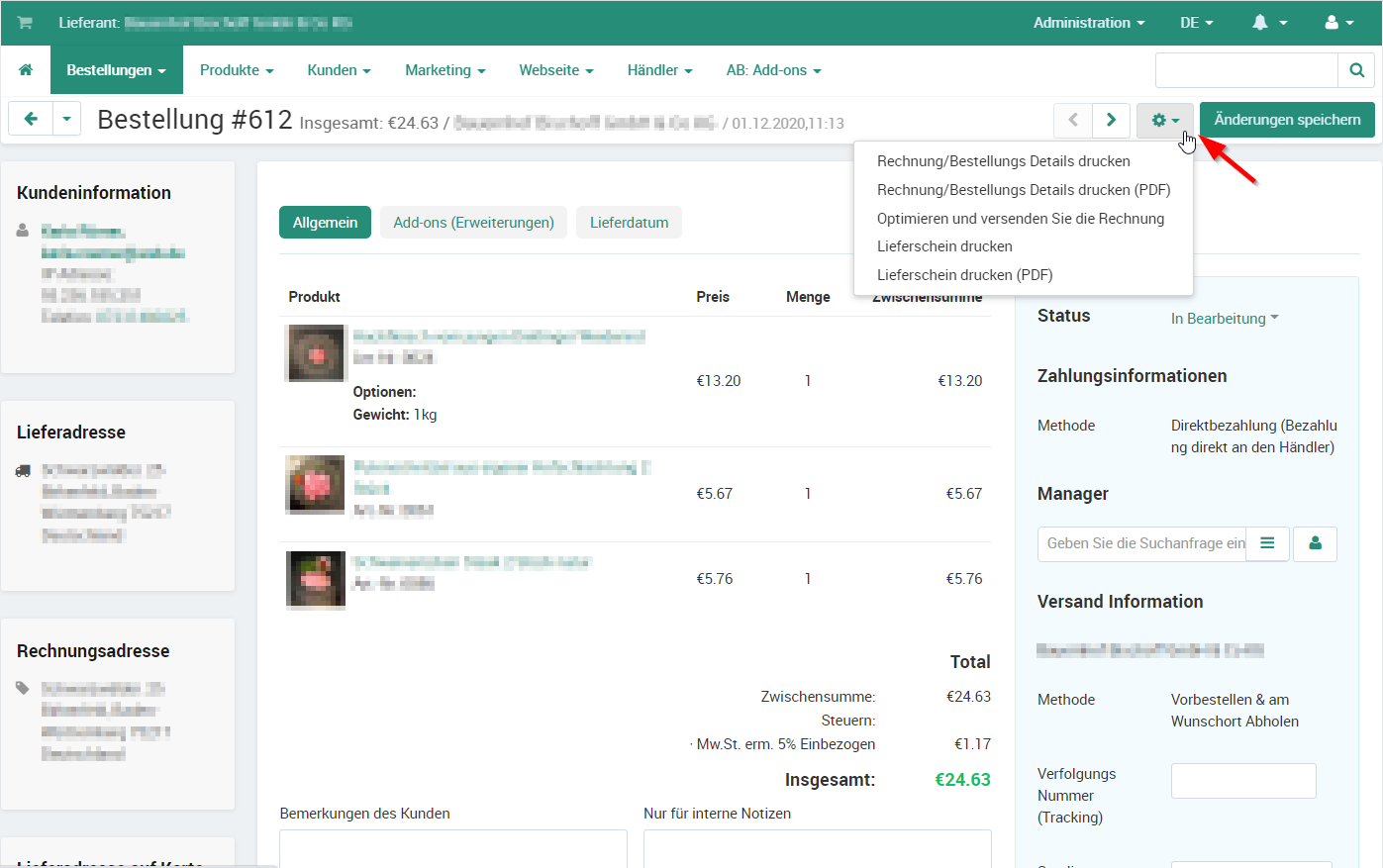Open the Administration dropdown
1383x868 pixels.
tap(1089, 23)
